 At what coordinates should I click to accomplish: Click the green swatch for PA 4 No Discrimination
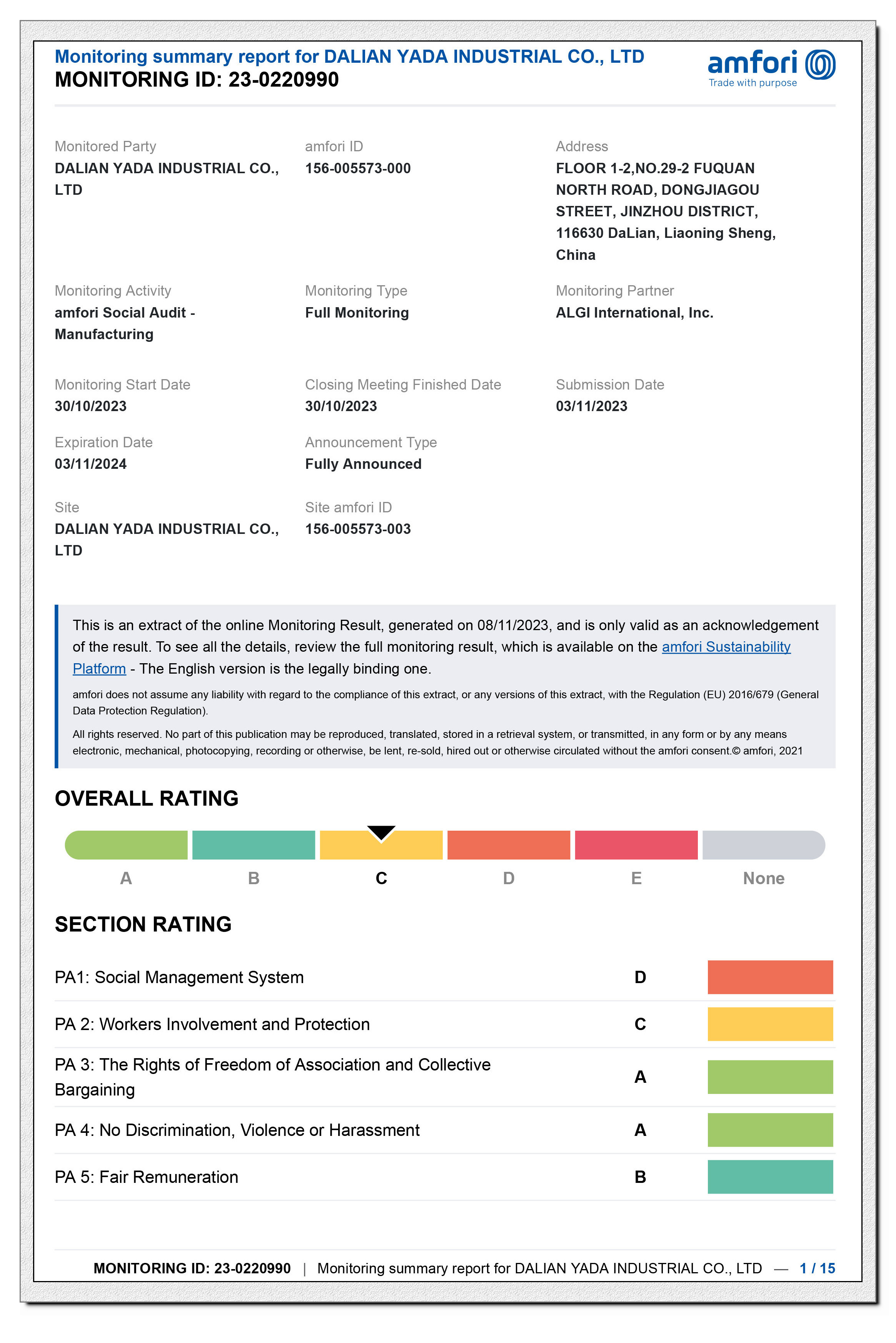tap(770, 1130)
